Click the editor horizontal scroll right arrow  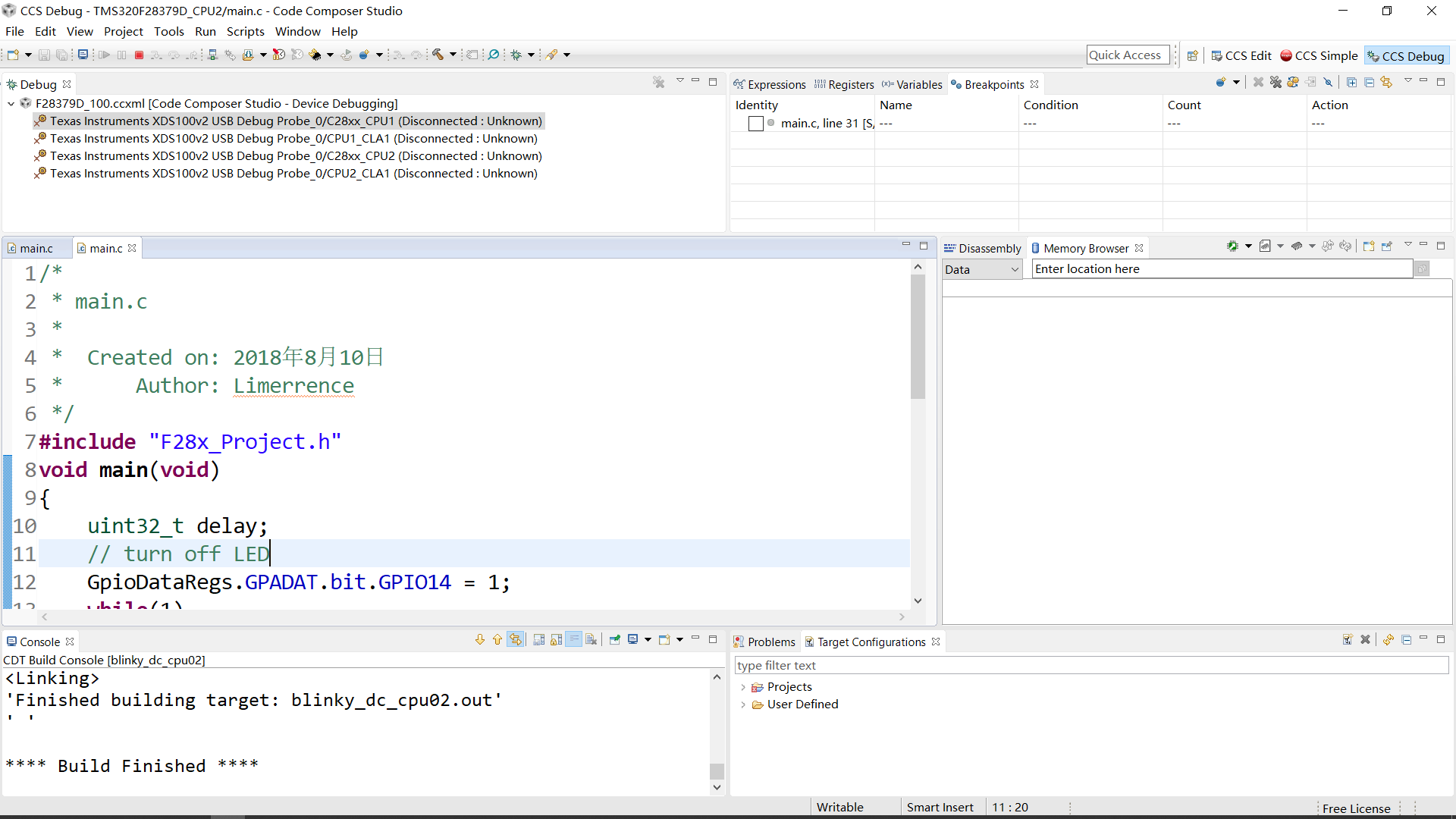click(902, 617)
